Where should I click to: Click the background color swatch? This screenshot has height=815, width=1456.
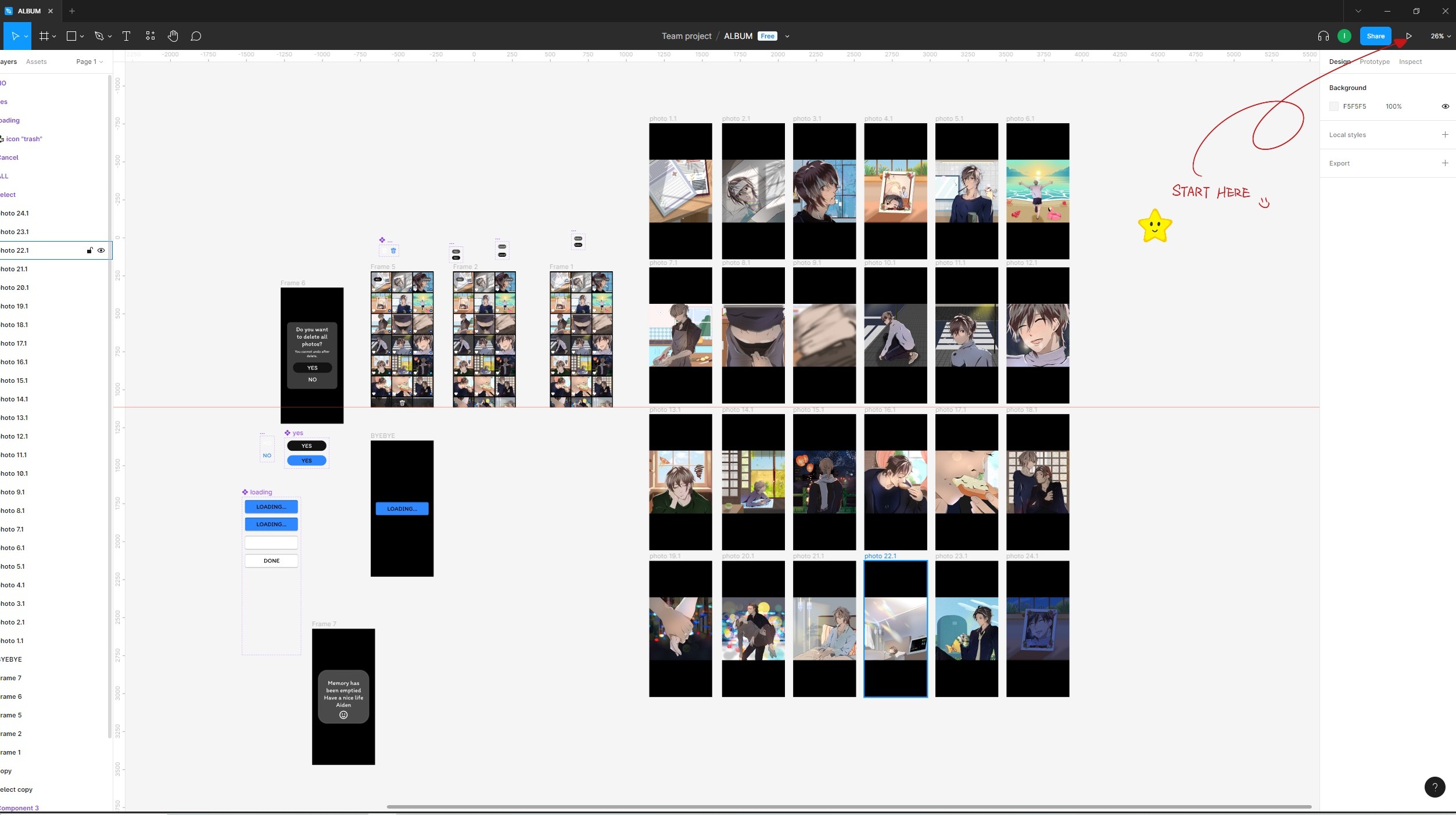pyautogui.click(x=1333, y=106)
